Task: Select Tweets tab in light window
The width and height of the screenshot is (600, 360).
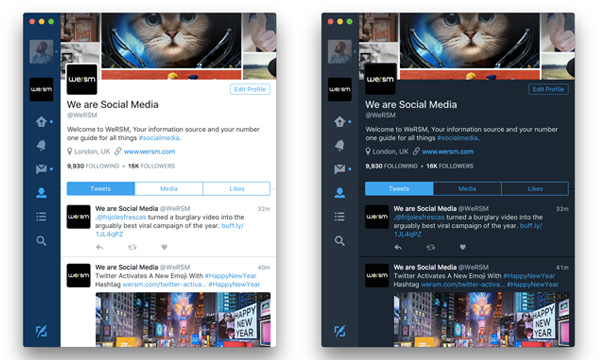Action: (101, 189)
